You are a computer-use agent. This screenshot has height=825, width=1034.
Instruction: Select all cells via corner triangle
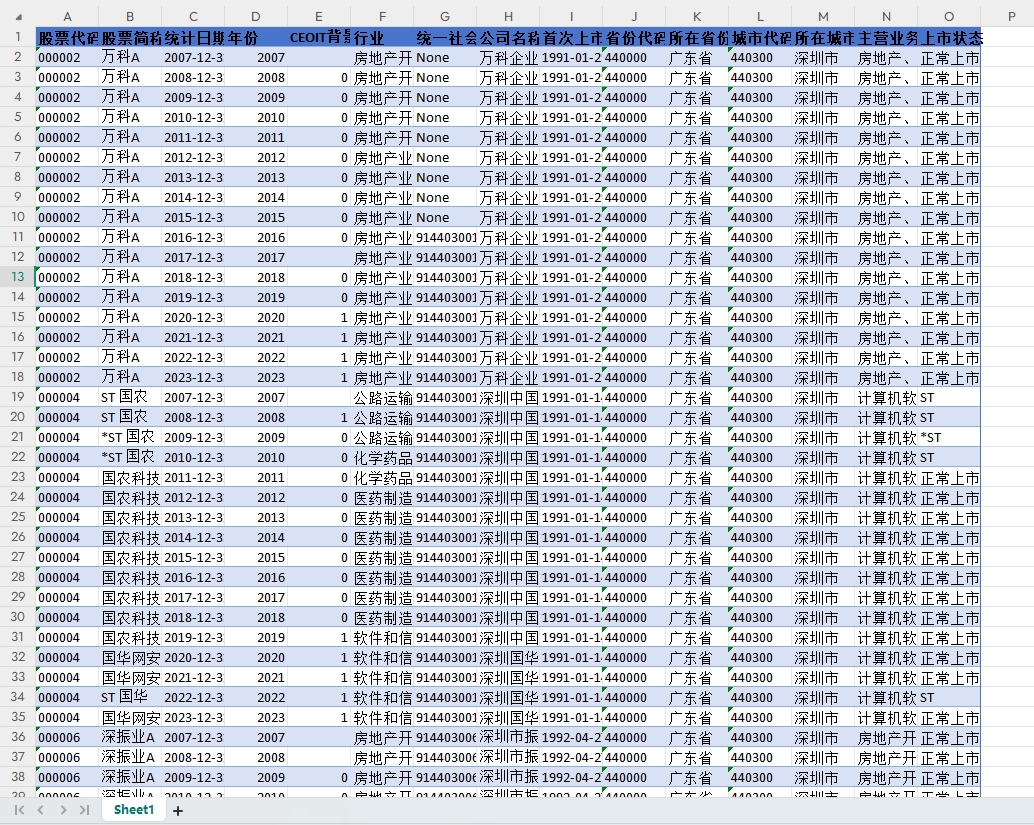18,16
